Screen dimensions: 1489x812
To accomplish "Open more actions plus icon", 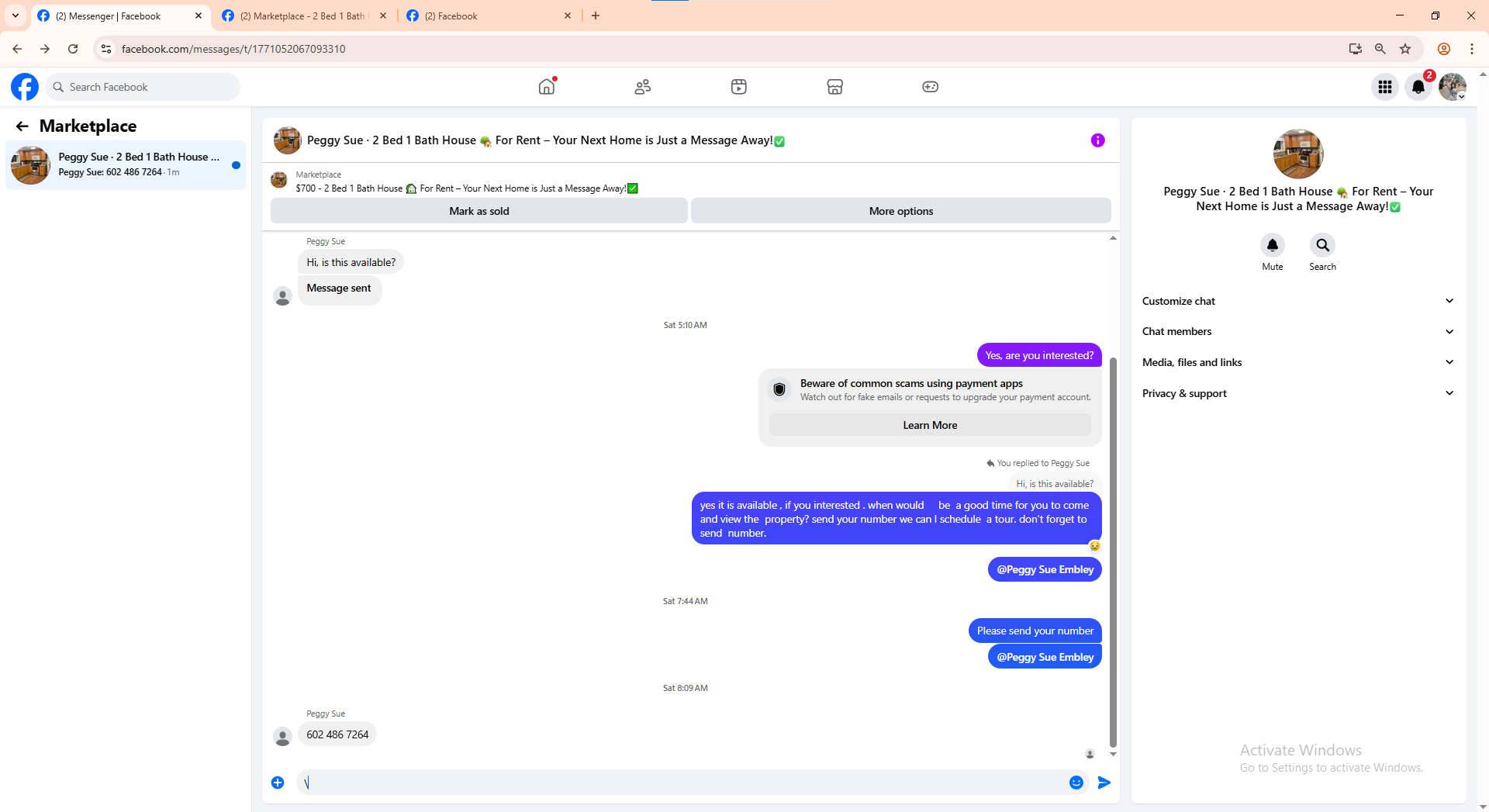I will coord(278,783).
